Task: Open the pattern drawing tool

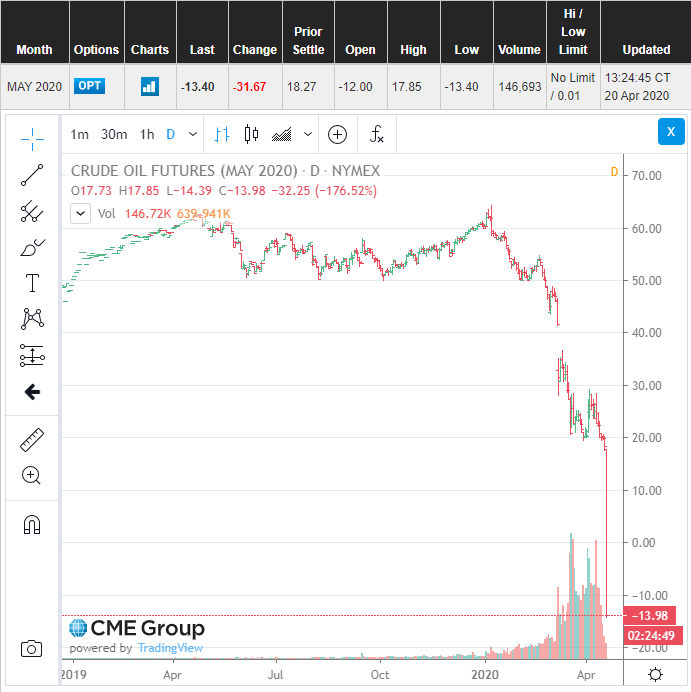Action: coord(32,319)
